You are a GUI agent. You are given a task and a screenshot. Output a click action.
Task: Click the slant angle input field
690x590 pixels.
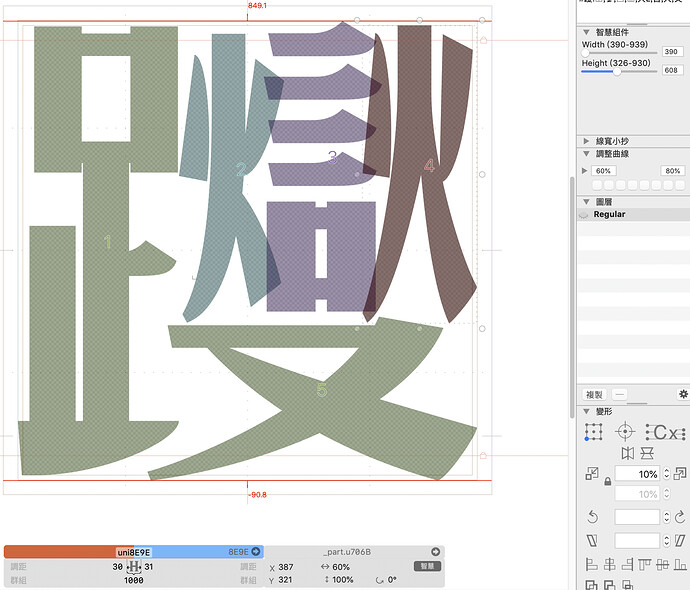(x=638, y=540)
